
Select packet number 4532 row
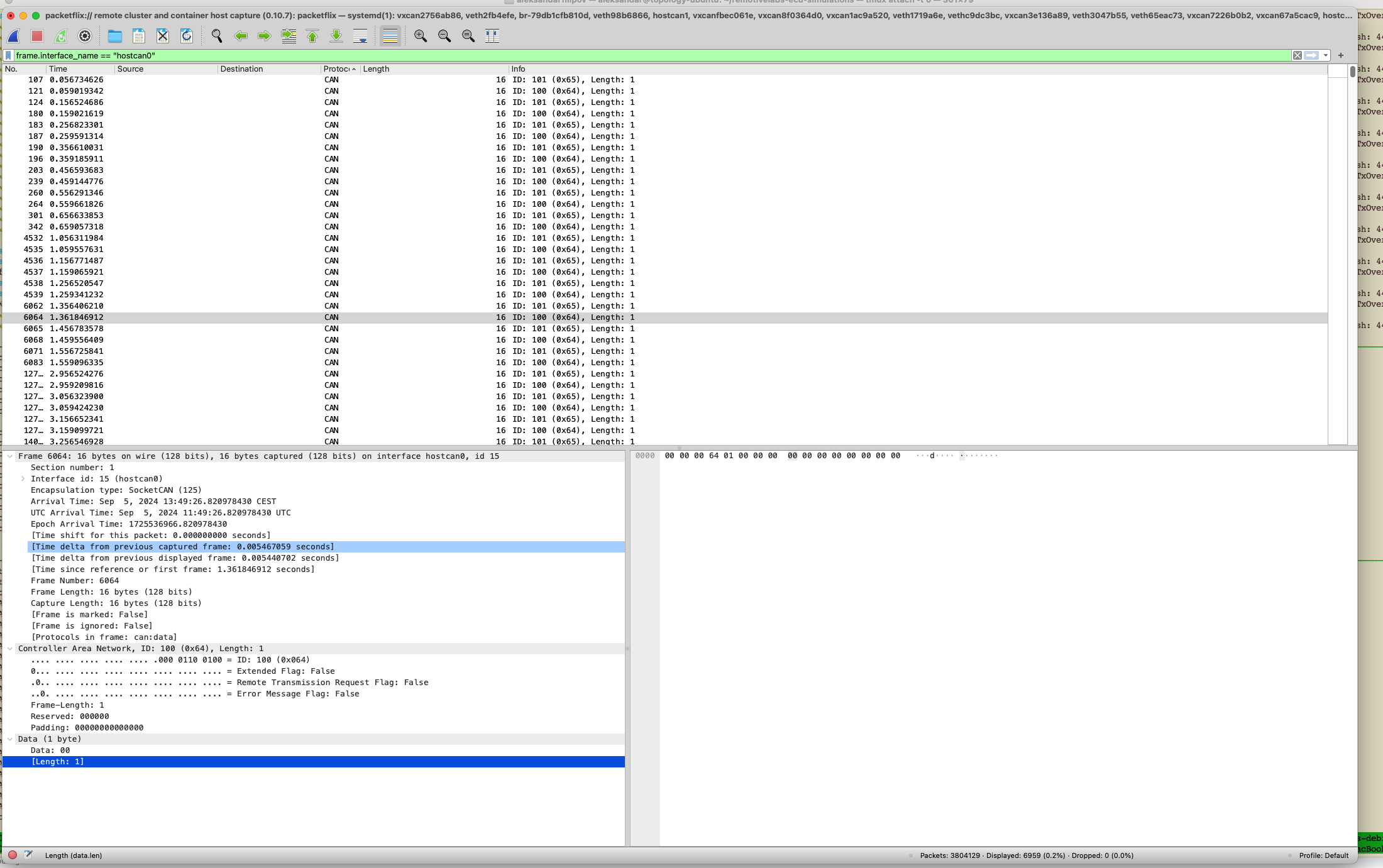click(665, 238)
